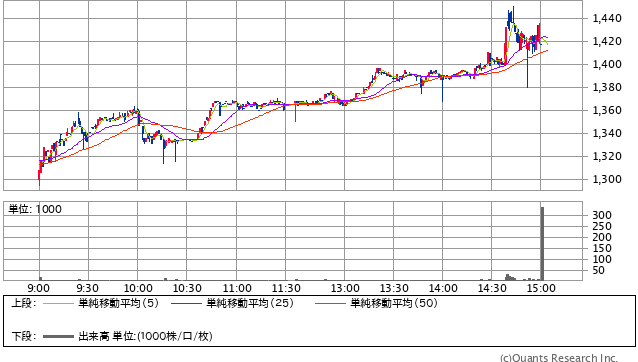This screenshot has height=362, width=638.
Task: Click the 1,320 price axis label
Action: pos(607,156)
